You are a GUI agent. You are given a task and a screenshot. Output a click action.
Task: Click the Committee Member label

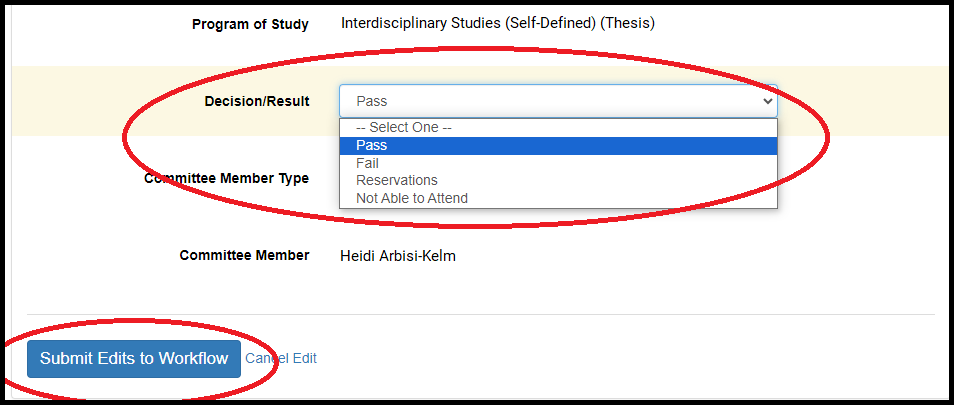(x=244, y=255)
